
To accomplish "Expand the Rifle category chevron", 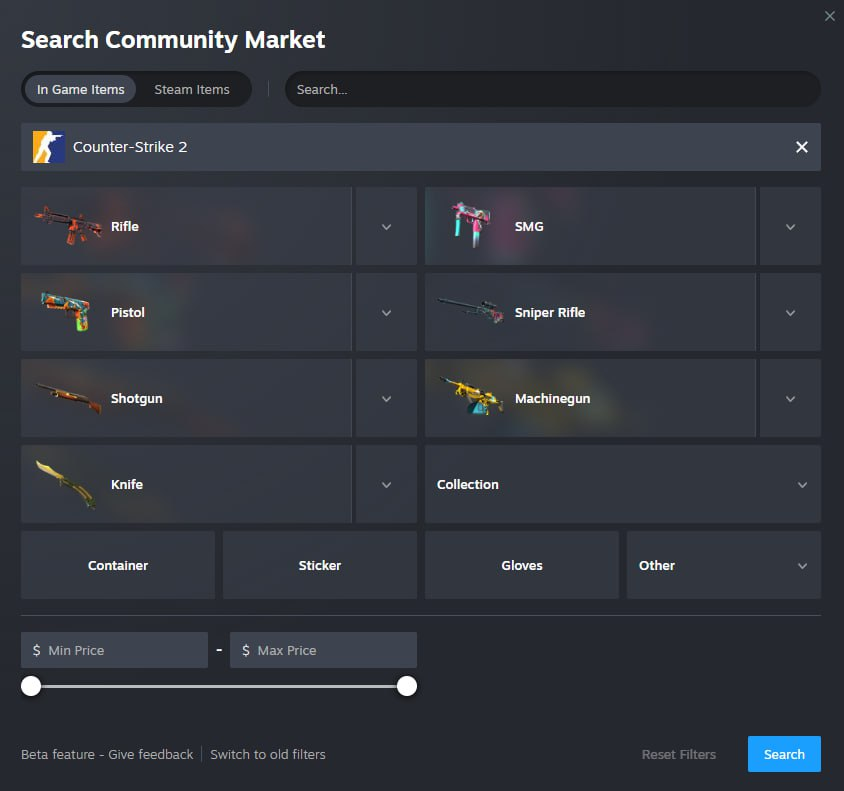I will (386, 227).
